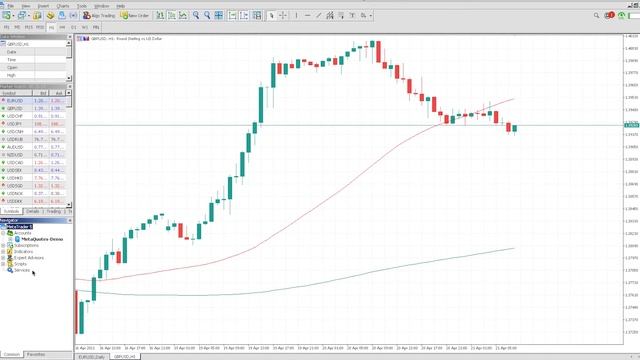Select the W1 timeframe
This screenshot has width=640, height=360.
[x=85, y=27]
